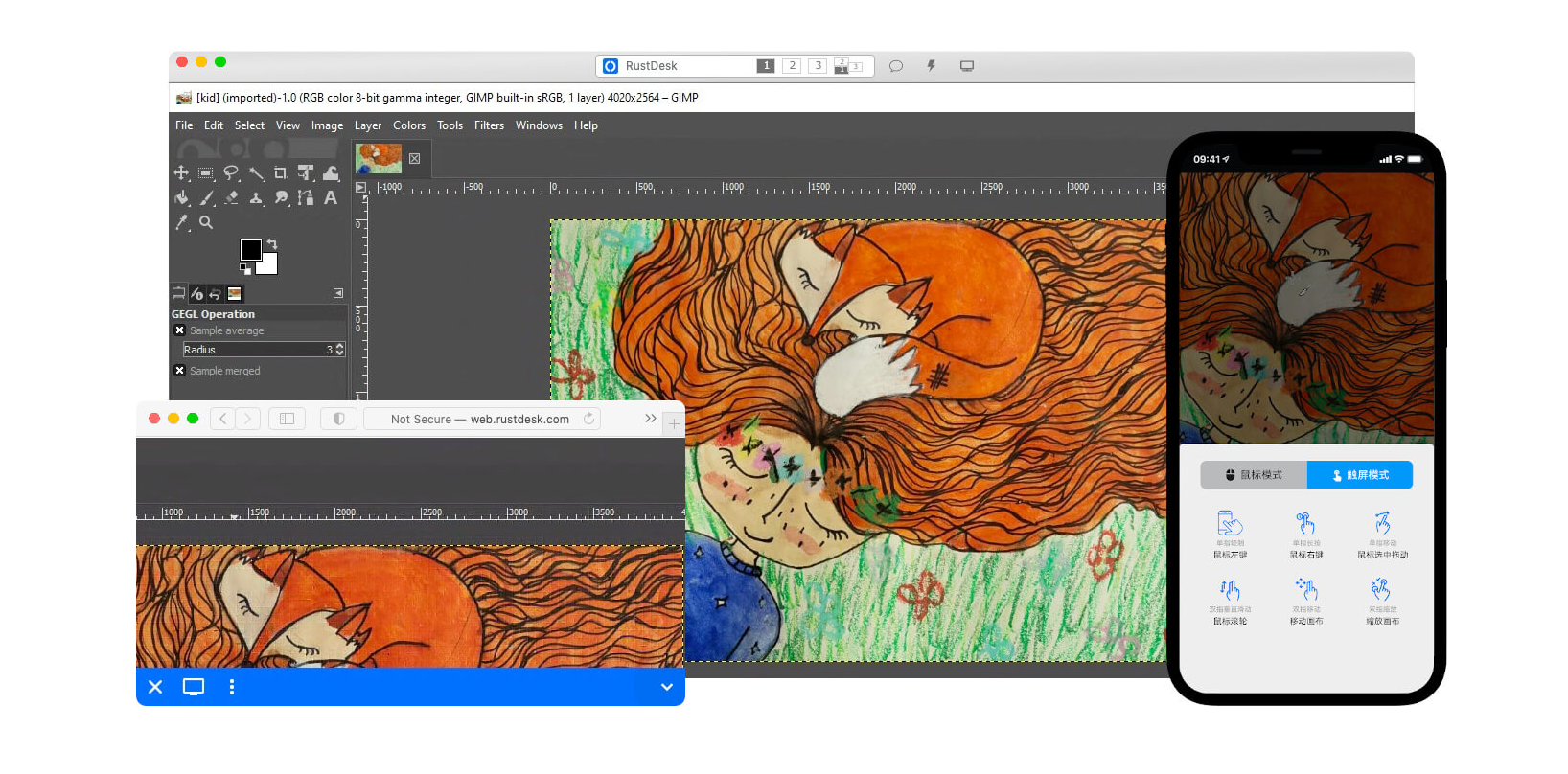Switch to display 1 in RustDesk

click(766, 66)
